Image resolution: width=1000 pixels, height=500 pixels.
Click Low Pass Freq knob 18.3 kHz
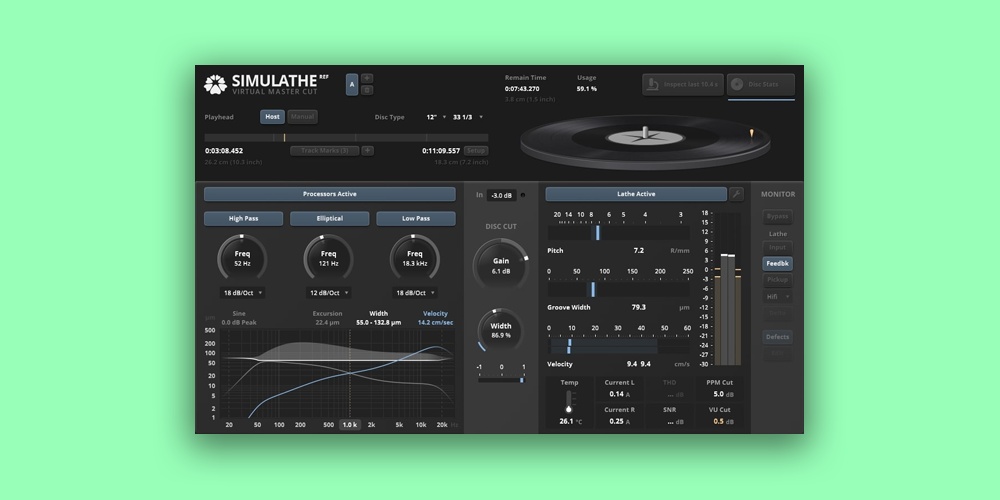(x=415, y=258)
